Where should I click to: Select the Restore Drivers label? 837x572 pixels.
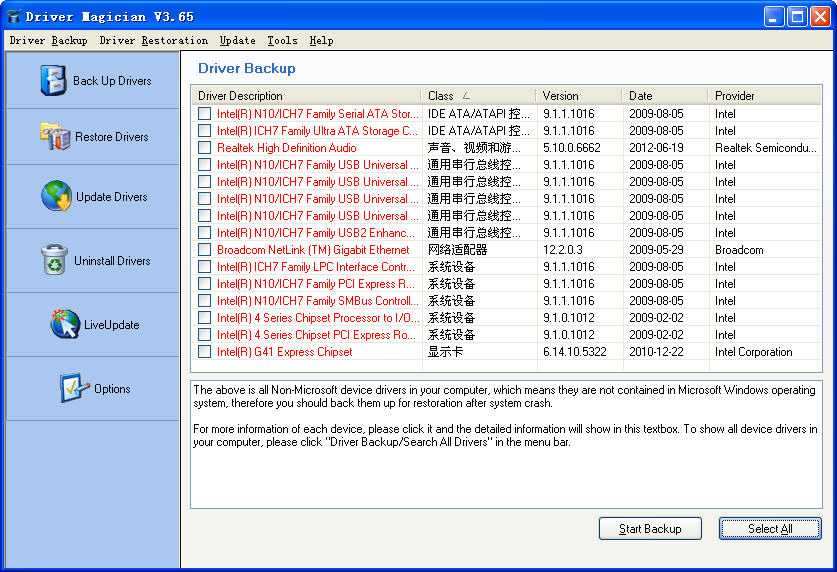(112, 137)
